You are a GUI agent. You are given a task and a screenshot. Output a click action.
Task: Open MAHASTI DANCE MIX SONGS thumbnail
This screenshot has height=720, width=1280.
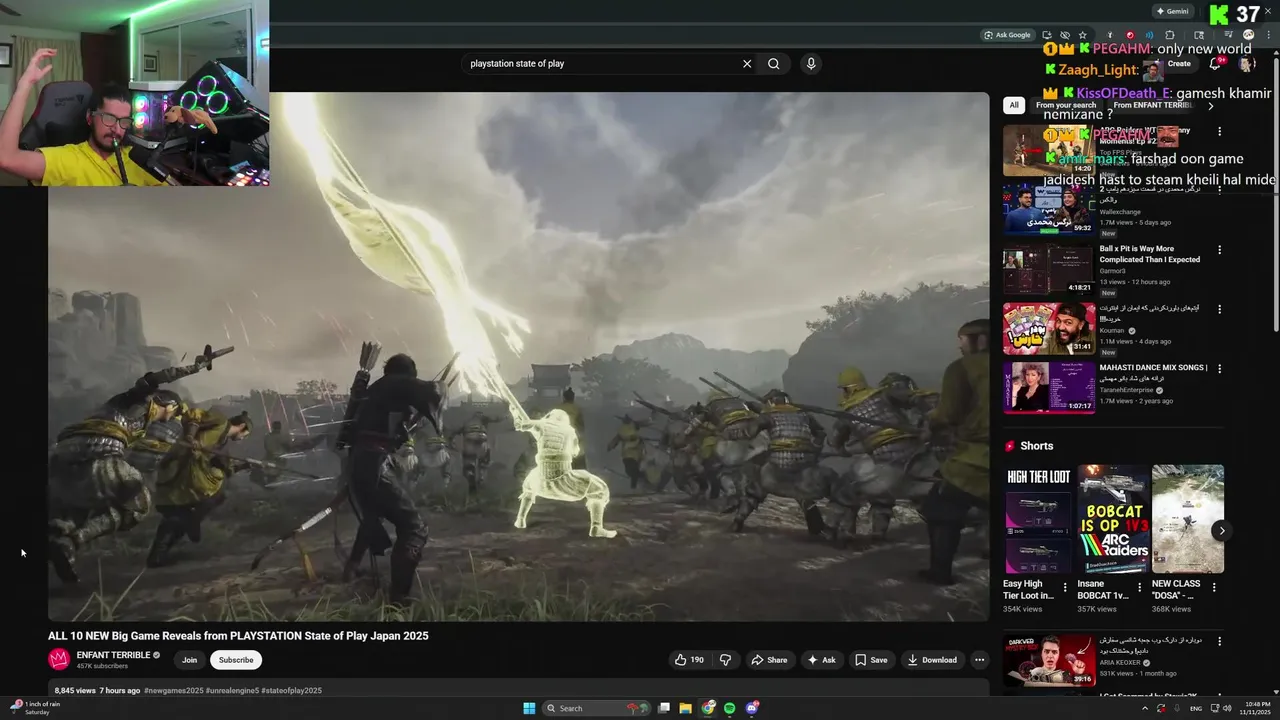click(1049, 388)
